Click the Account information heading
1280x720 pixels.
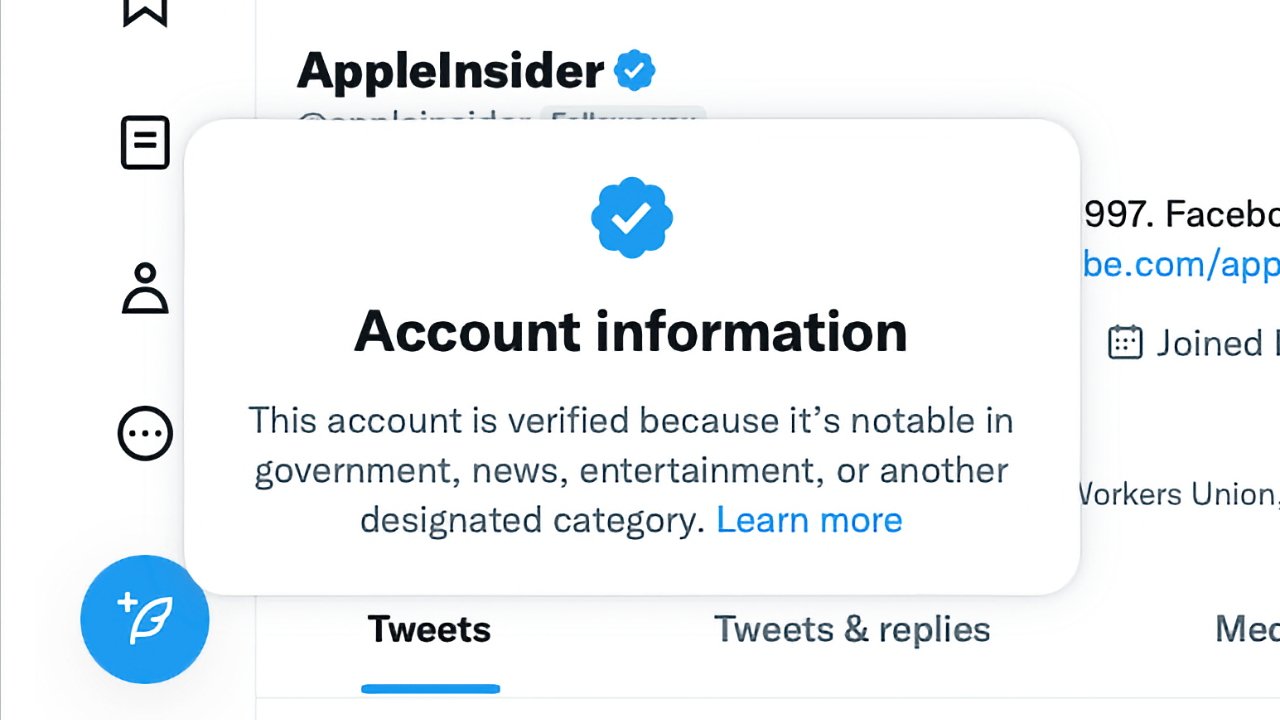(x=631, y=331)
